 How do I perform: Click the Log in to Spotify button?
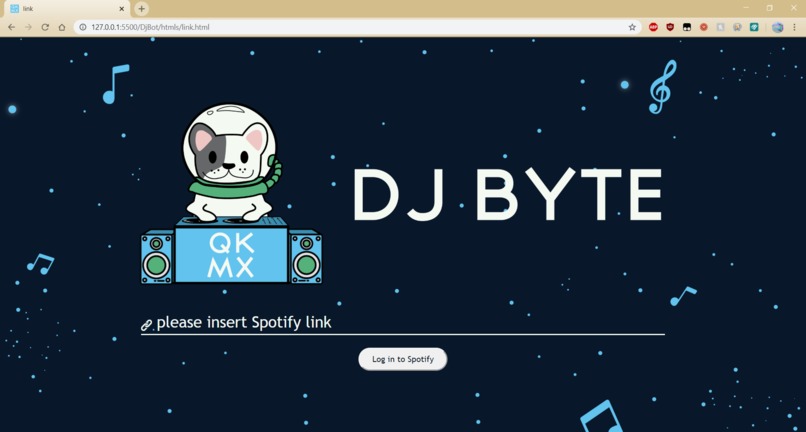pyautogui.click(x=402, y=359)
